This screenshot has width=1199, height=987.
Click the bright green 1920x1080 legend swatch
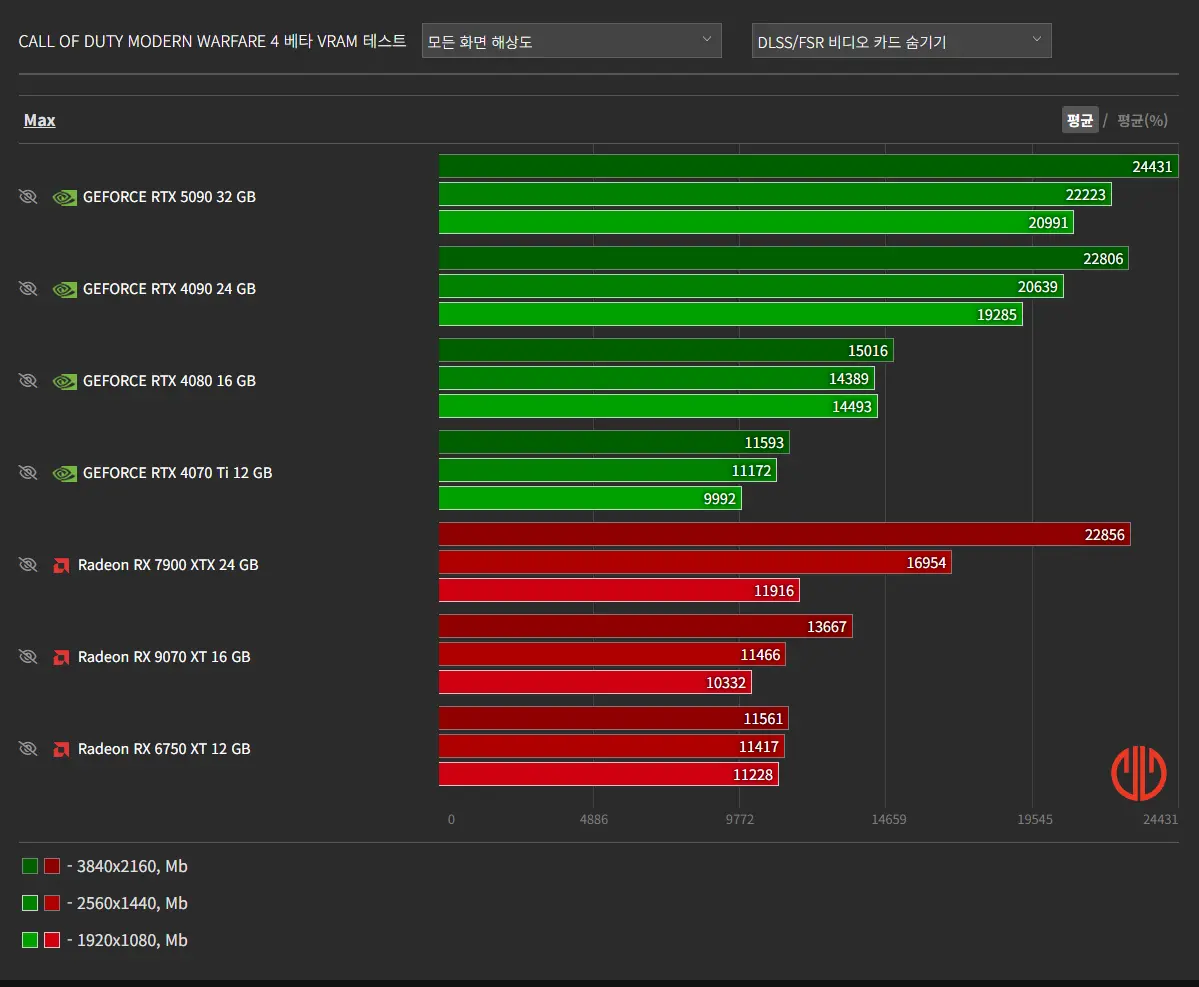tap(30, 940)
